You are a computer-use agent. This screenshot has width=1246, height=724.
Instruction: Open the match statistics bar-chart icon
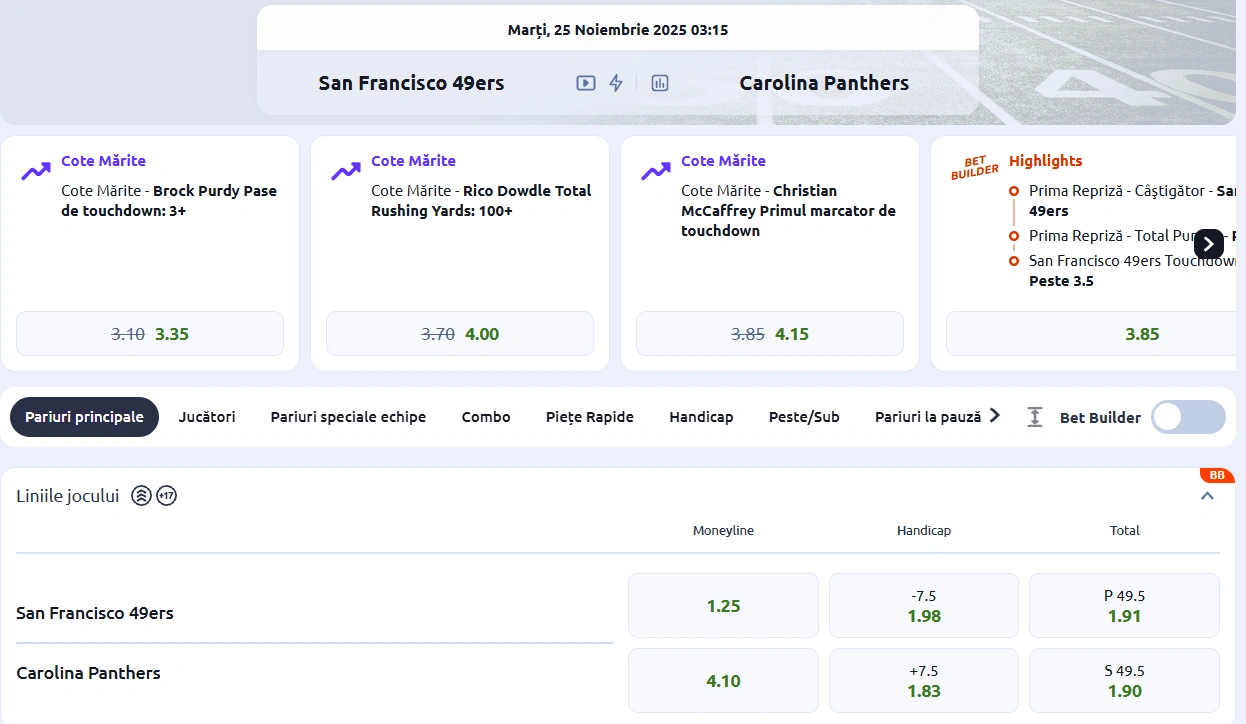pyautogui.click(x=660, y=83)
